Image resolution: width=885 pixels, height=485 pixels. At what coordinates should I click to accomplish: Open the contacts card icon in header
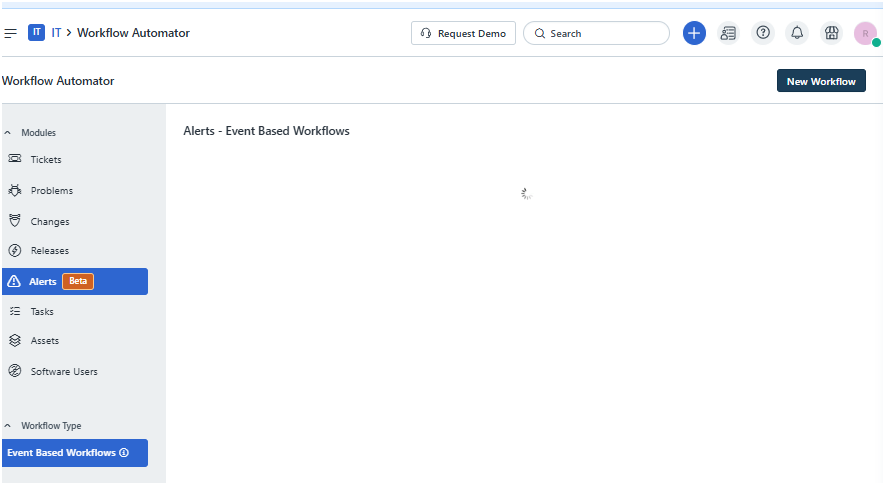click(x=728, y=33)
